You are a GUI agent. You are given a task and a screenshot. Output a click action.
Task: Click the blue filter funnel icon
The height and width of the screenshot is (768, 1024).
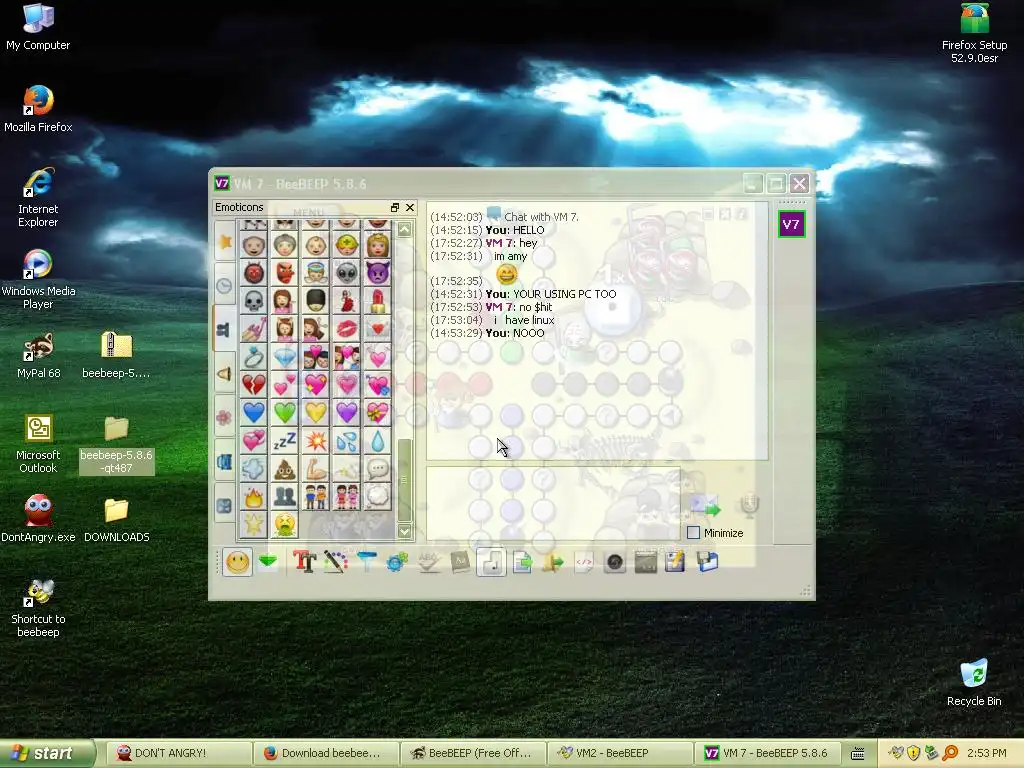(x=366, y=562)
